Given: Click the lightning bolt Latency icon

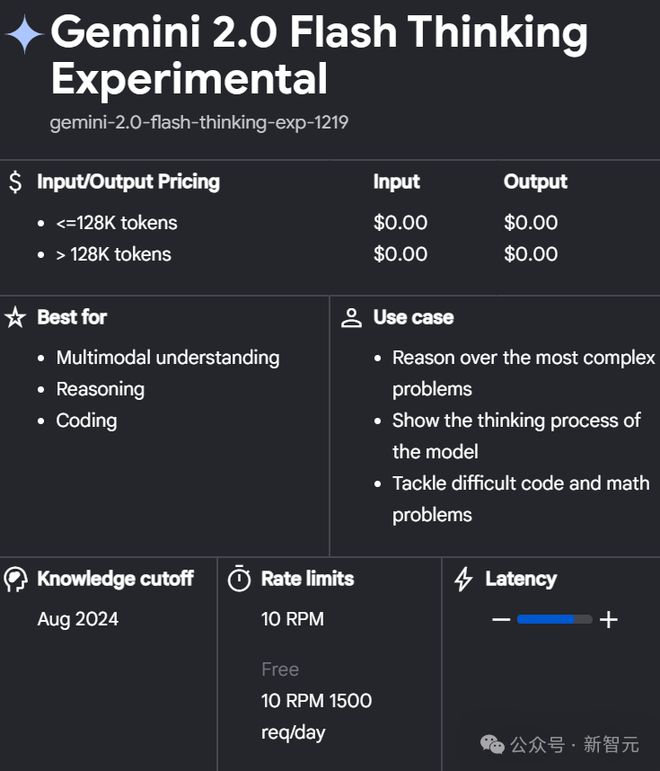Looking at the screenshot, I should point(463,579).
